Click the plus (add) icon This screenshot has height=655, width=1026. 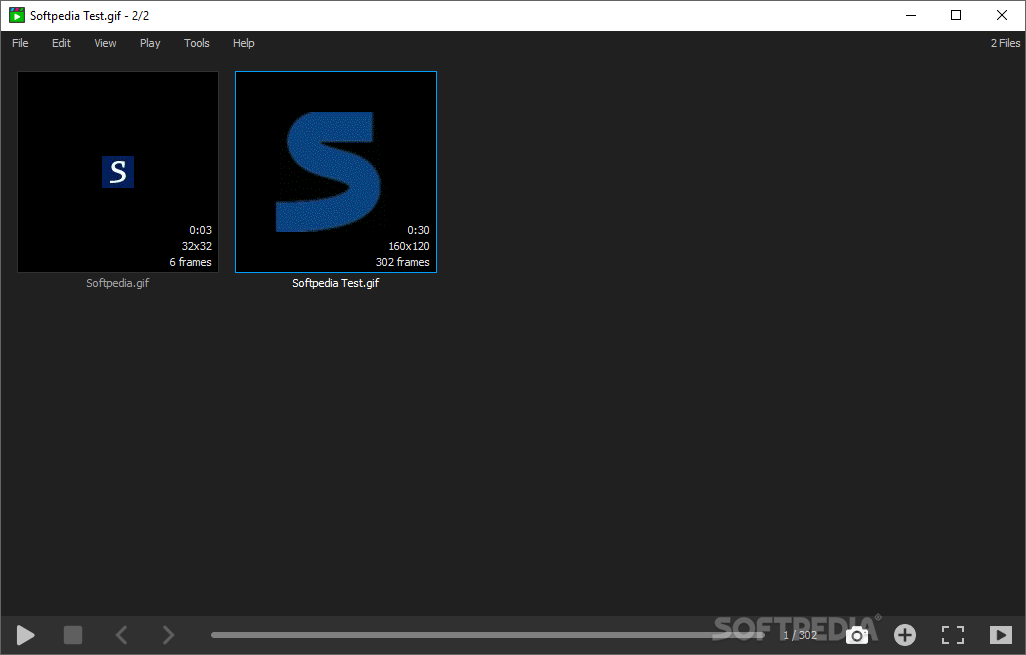[x=905, y=635]
